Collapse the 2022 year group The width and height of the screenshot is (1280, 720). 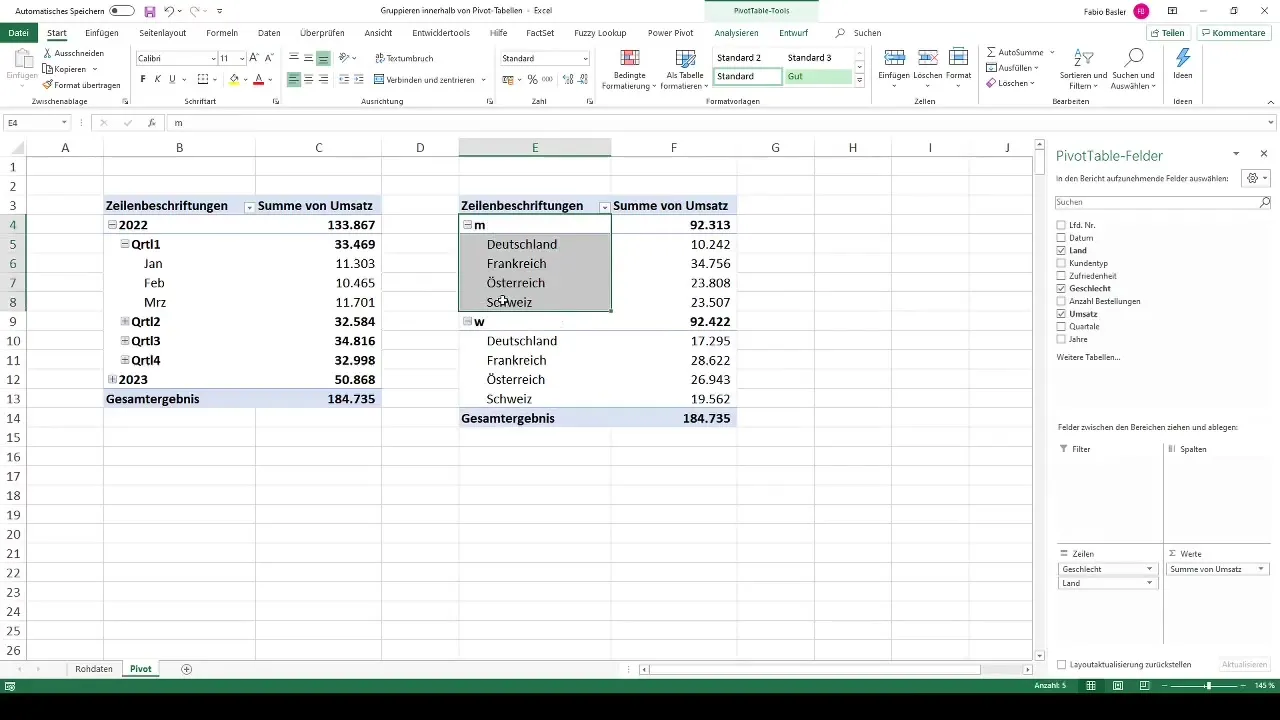point(112,225)
